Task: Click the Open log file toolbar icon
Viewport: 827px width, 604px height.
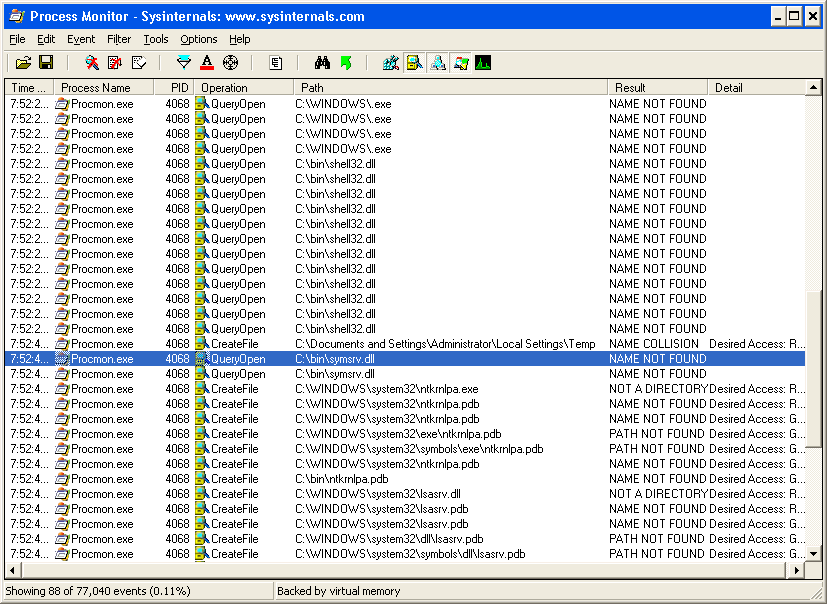Action: coord(23,63)
